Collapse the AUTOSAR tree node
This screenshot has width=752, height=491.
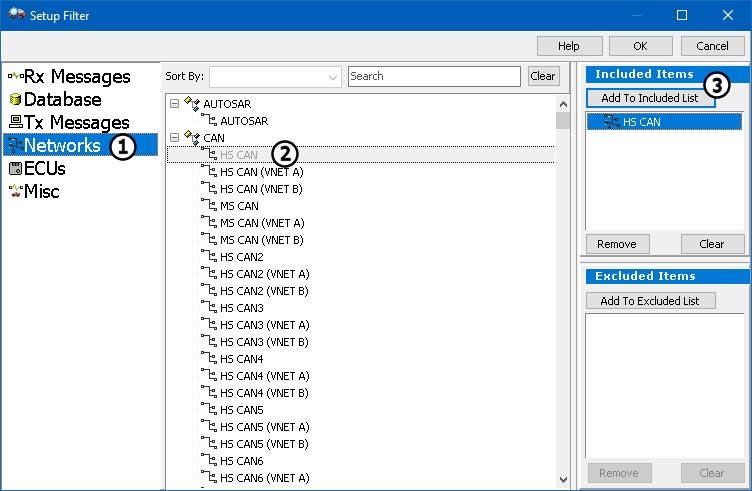(x=175, y=103)
